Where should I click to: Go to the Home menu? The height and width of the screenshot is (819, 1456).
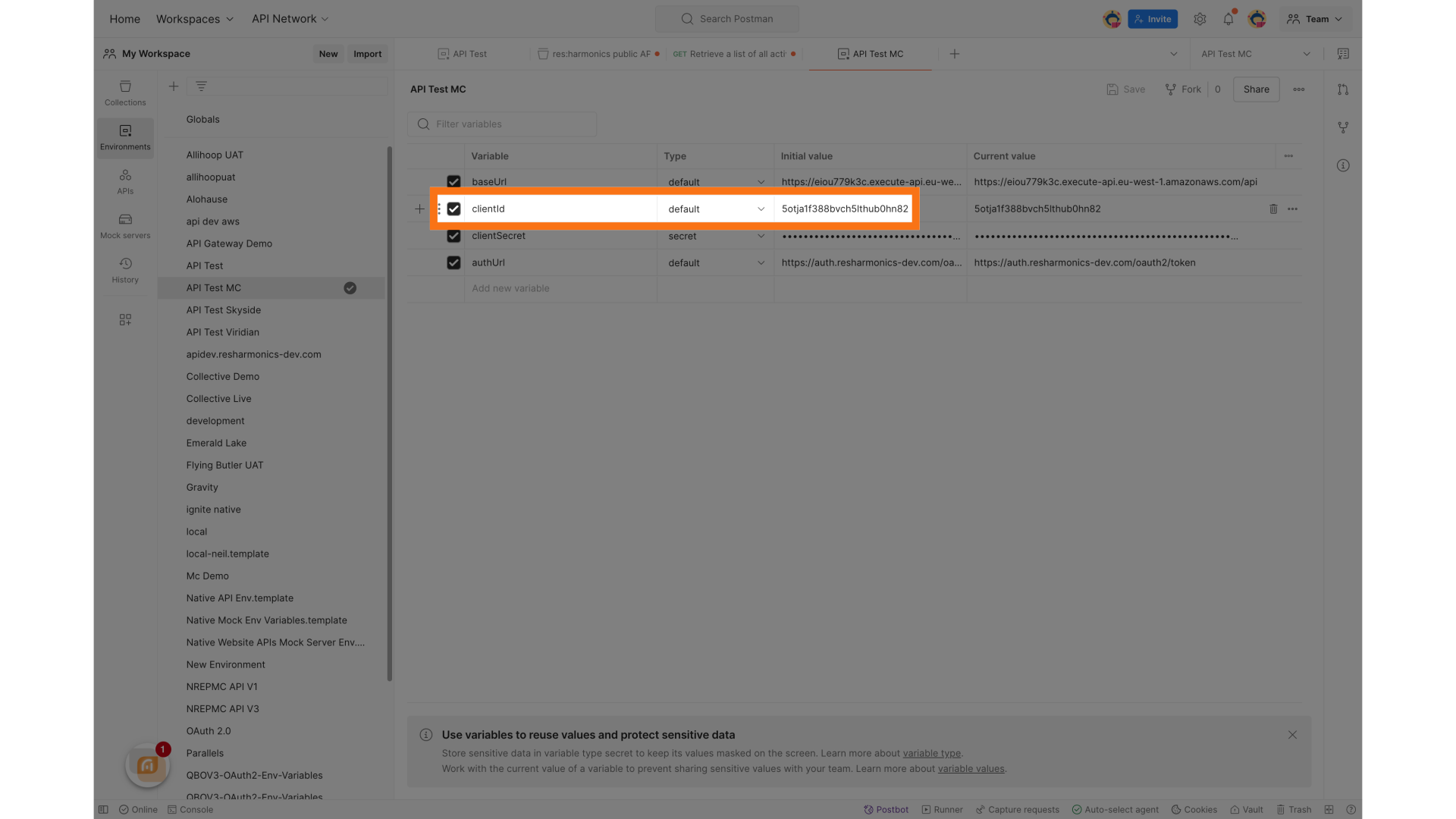pyautogui.click(x=124, y=19)
